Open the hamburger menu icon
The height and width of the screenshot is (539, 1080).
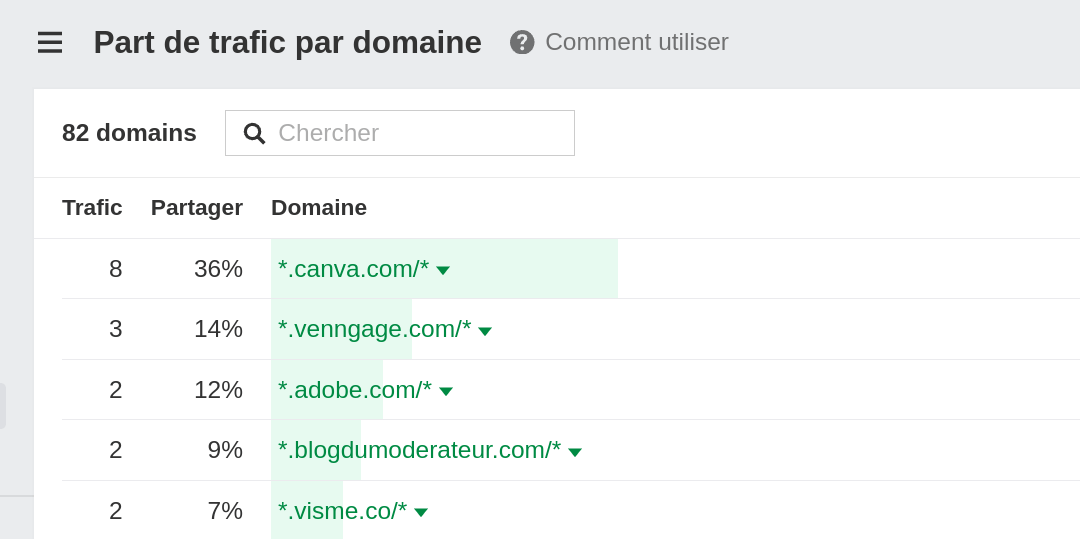[x=50, y=43]
